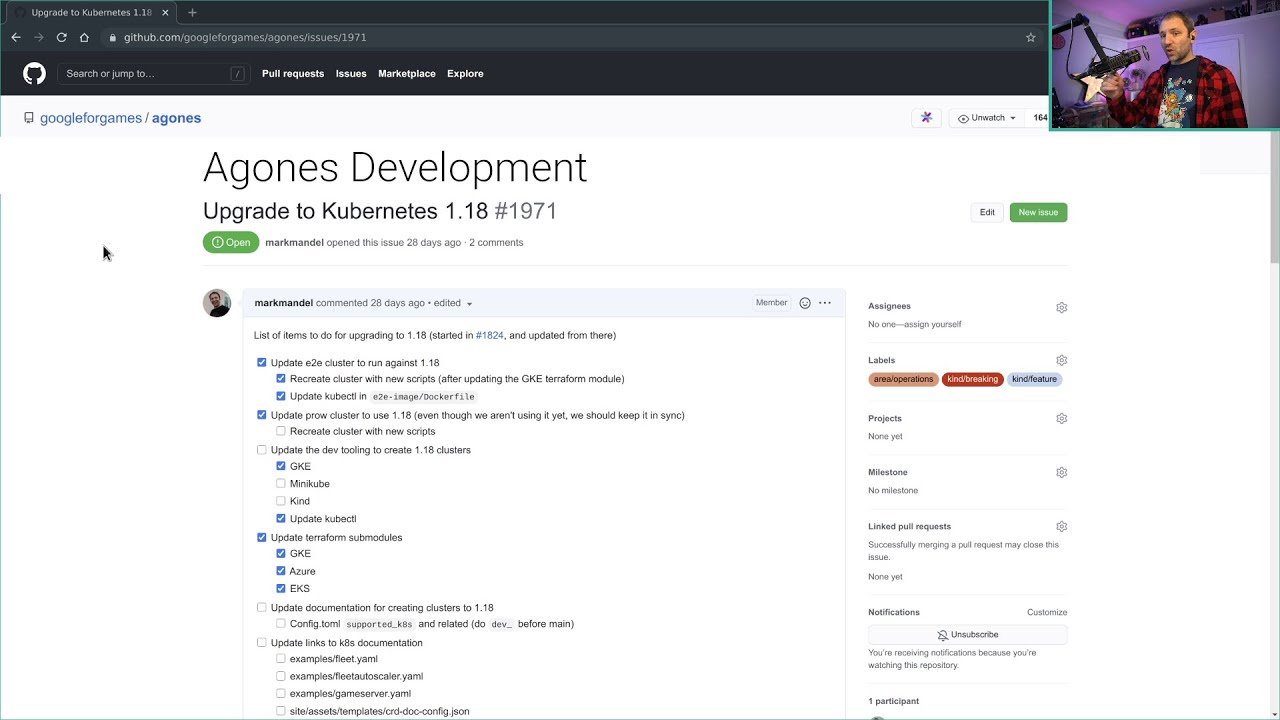Image resolution: width=1280 pixels, height=720 pixels.
Task: Bookmark this page with the star icon
Action: [1030, 37]
